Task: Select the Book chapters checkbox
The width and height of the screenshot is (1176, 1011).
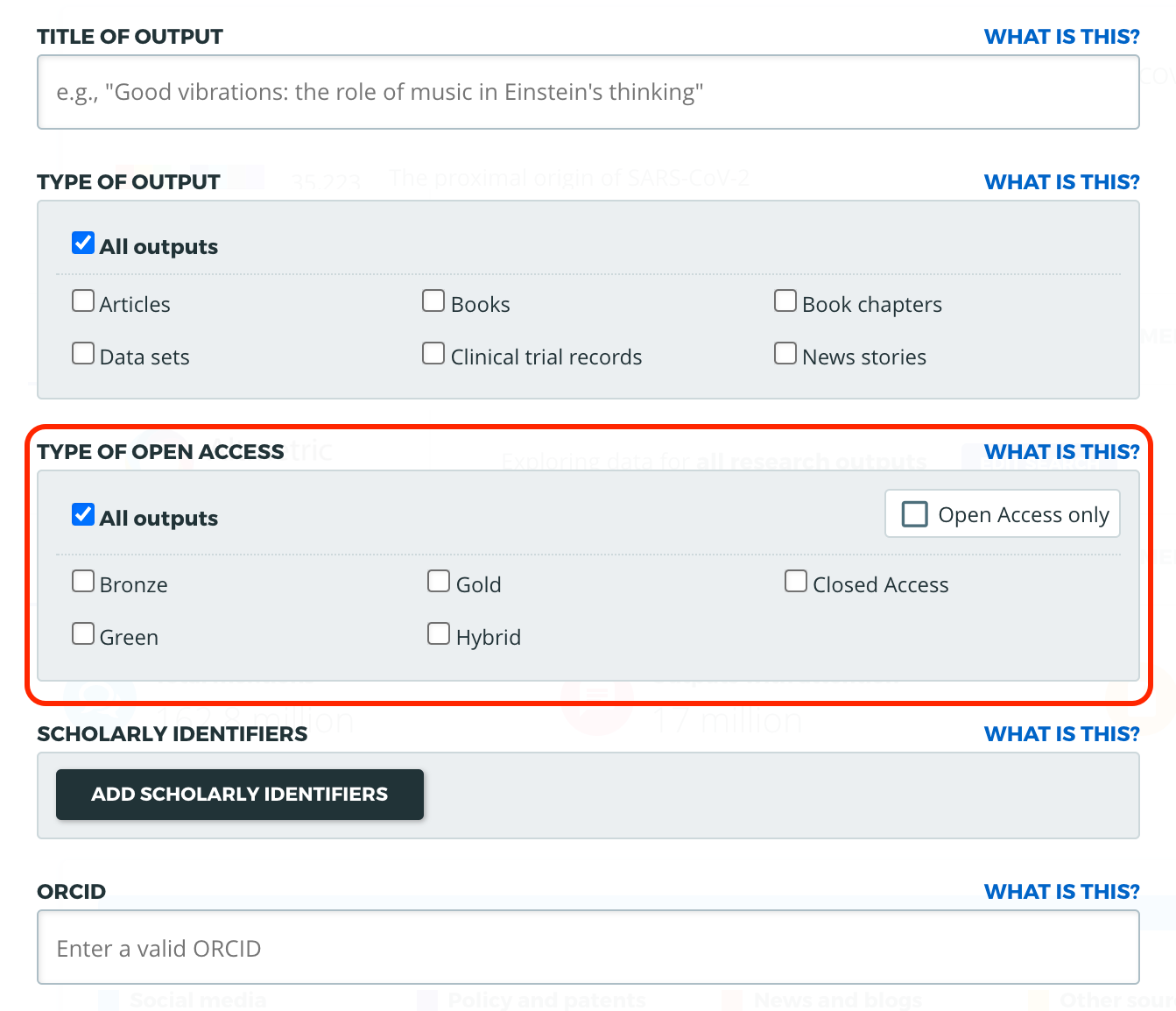Action: (785, 301)
